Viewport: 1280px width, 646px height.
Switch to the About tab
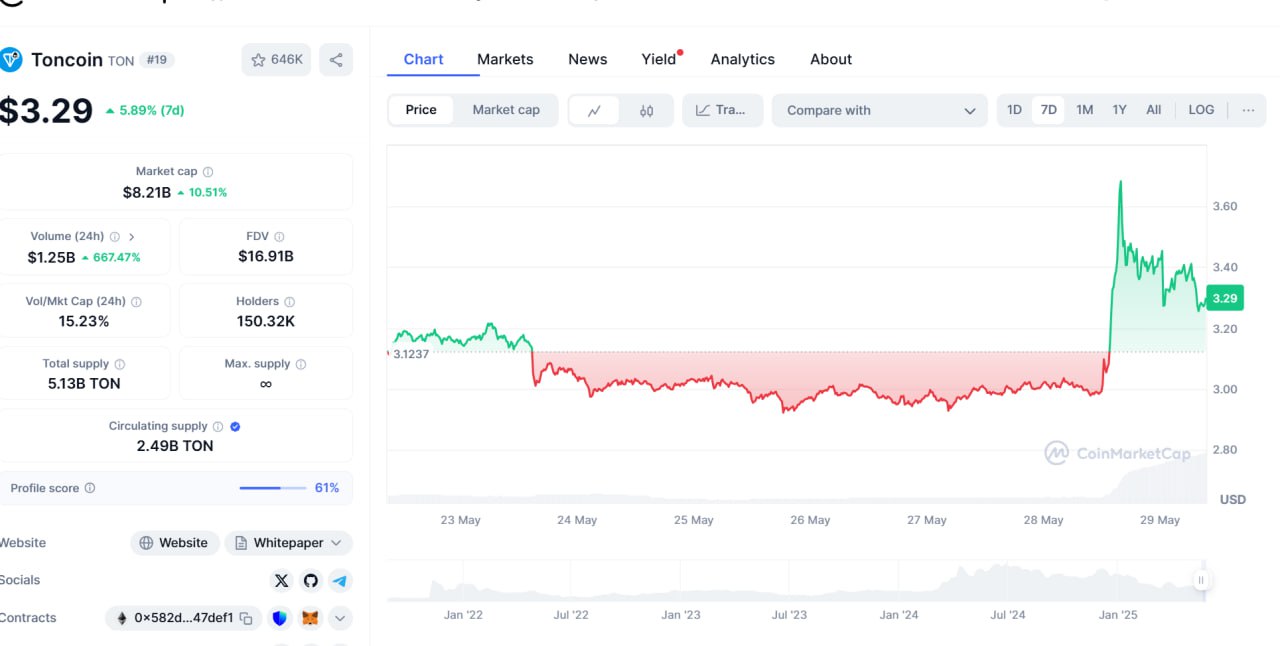[x=831, y=60]
